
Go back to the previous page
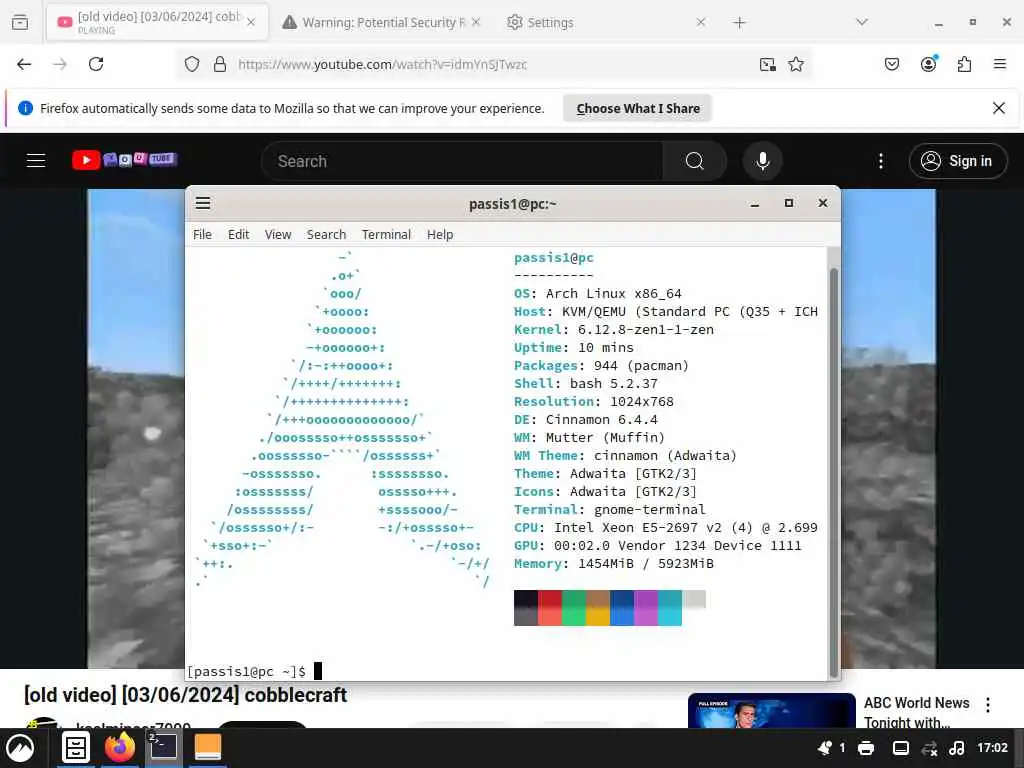pos(24,64)
